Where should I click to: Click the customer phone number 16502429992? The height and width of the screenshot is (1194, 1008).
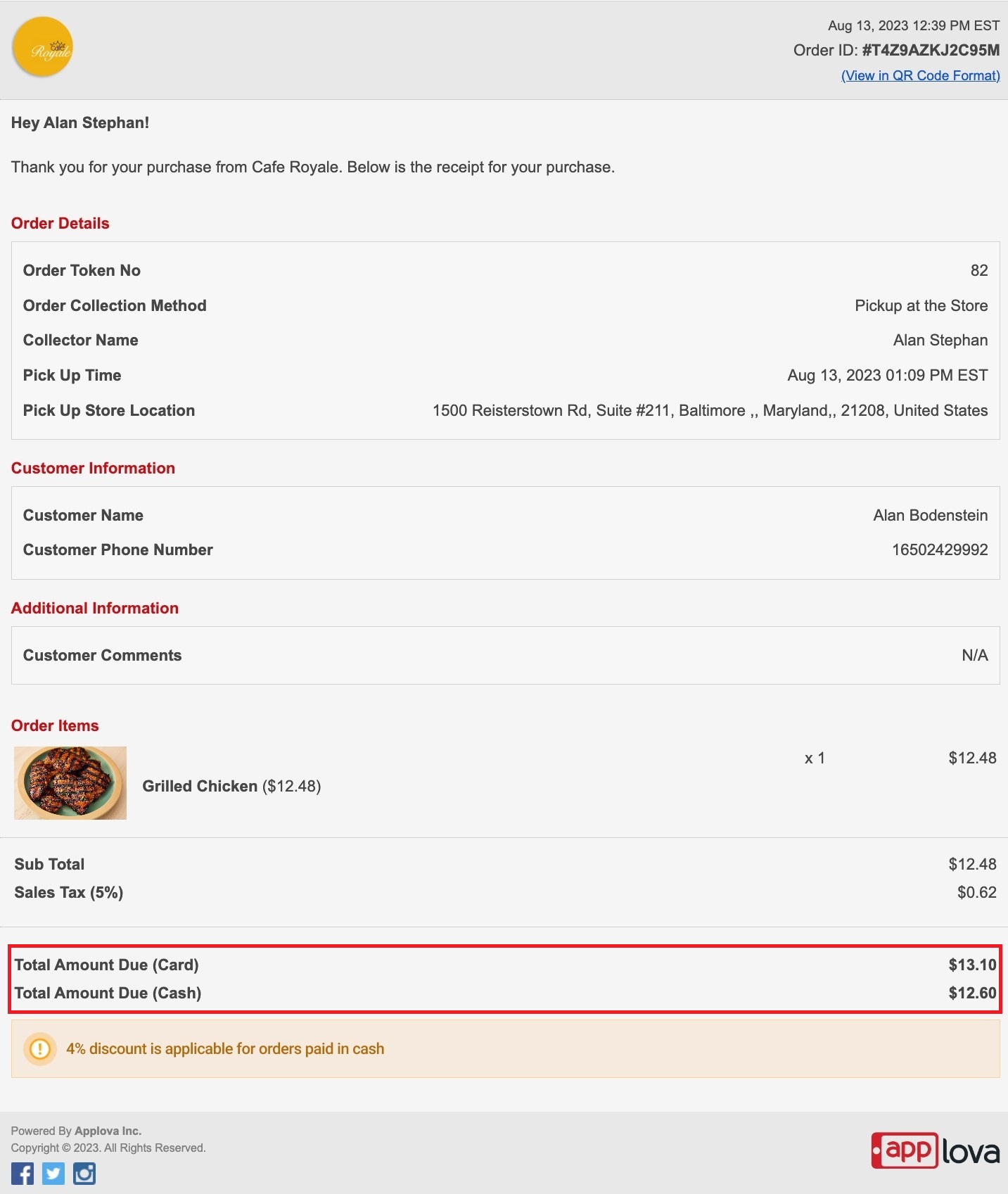pyautogui.click(x=940, y=550)
